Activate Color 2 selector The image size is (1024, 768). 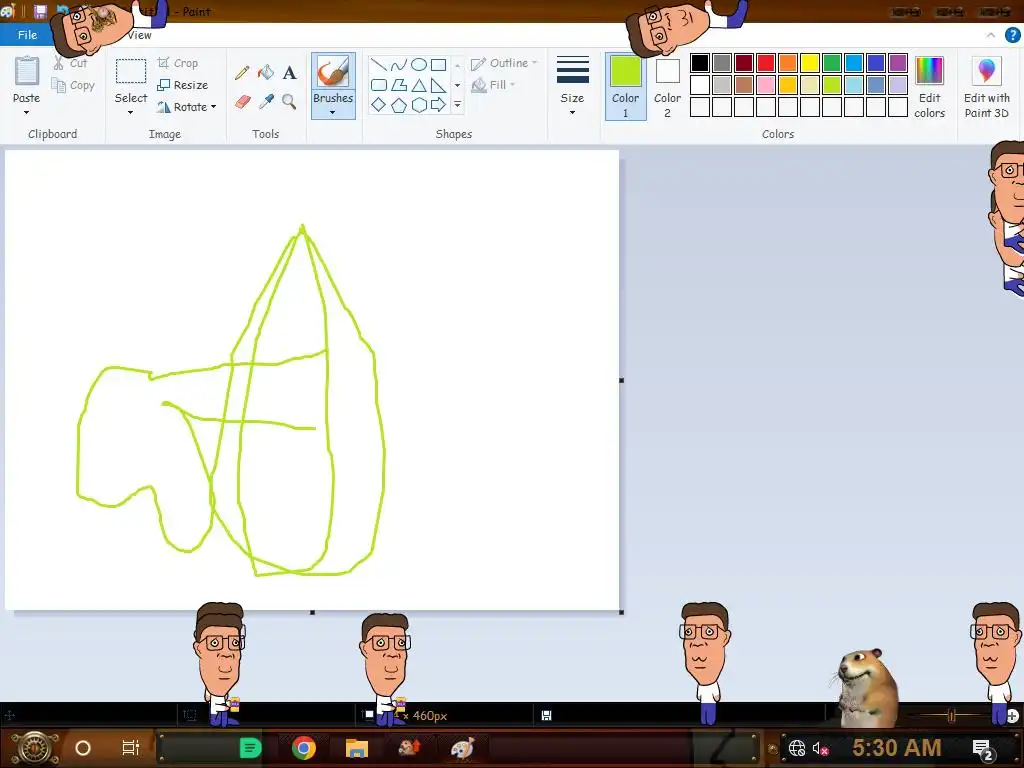[667, 86]
